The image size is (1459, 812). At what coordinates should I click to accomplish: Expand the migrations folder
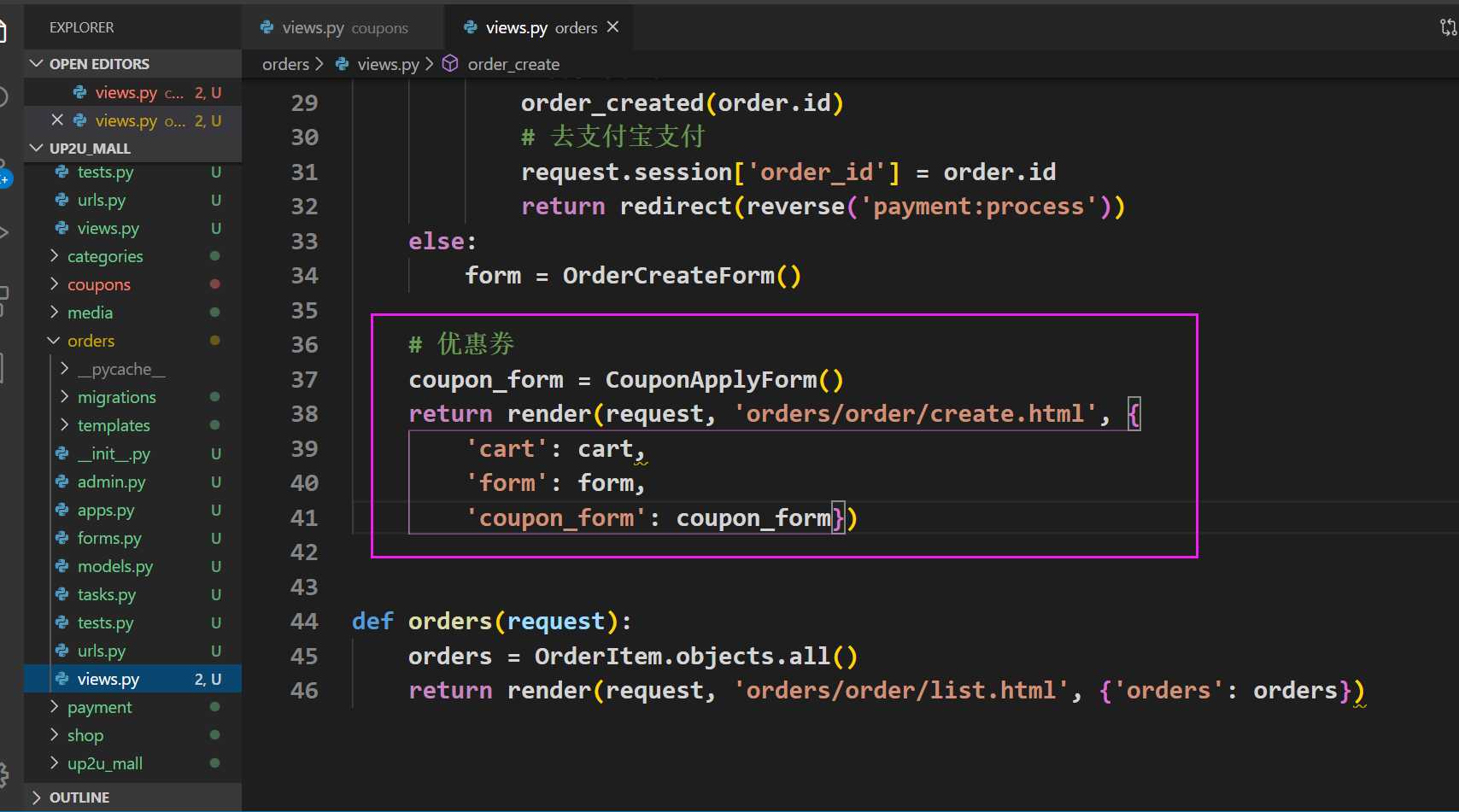(132, 397)
